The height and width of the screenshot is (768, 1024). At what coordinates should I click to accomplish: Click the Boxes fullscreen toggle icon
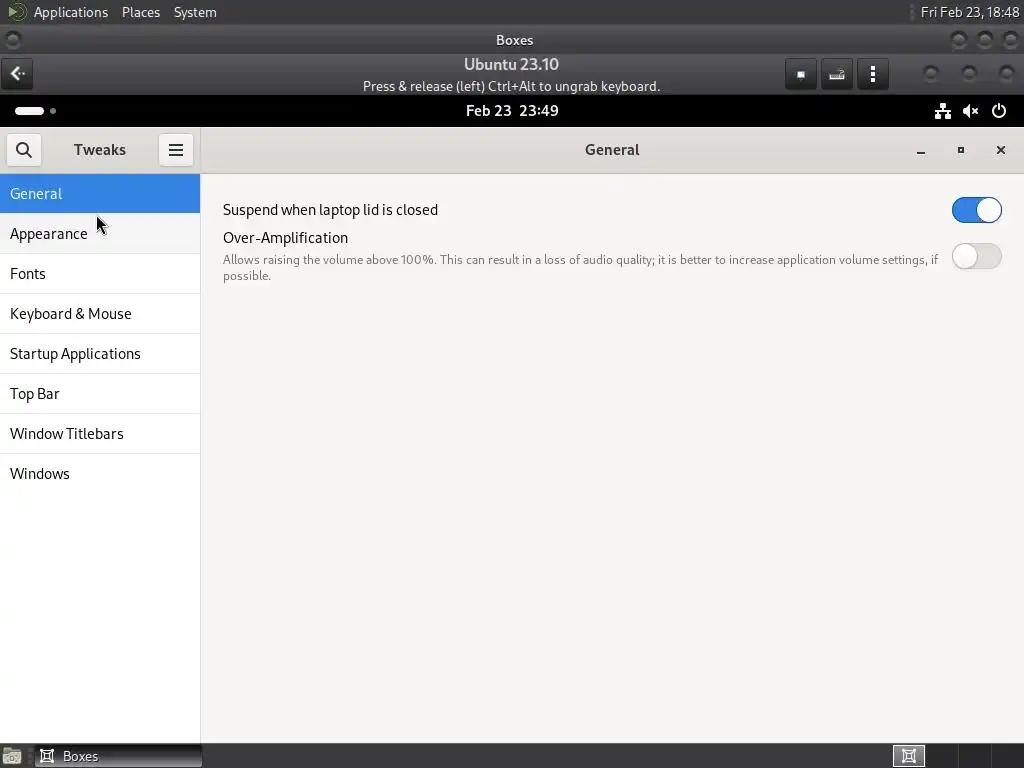(x=801, y=74)
